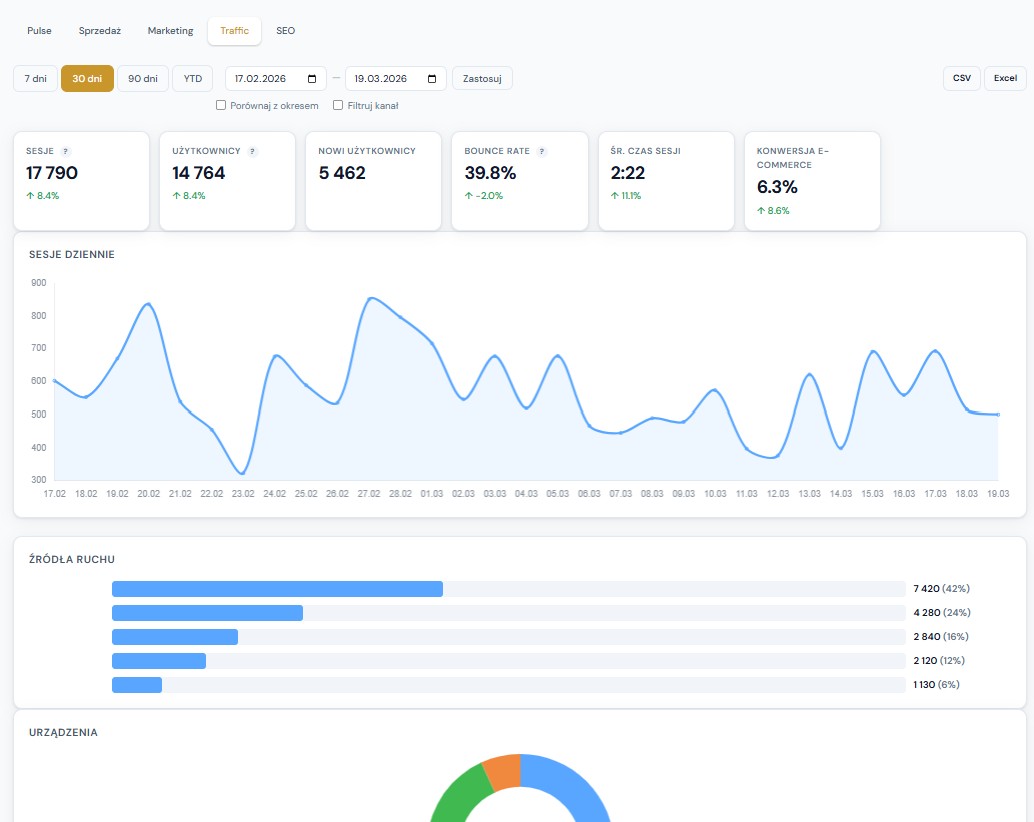Select the 7 dni time range
This screenshot has height=822, width=1034.
pyautogui.click(x=35, y=78)
